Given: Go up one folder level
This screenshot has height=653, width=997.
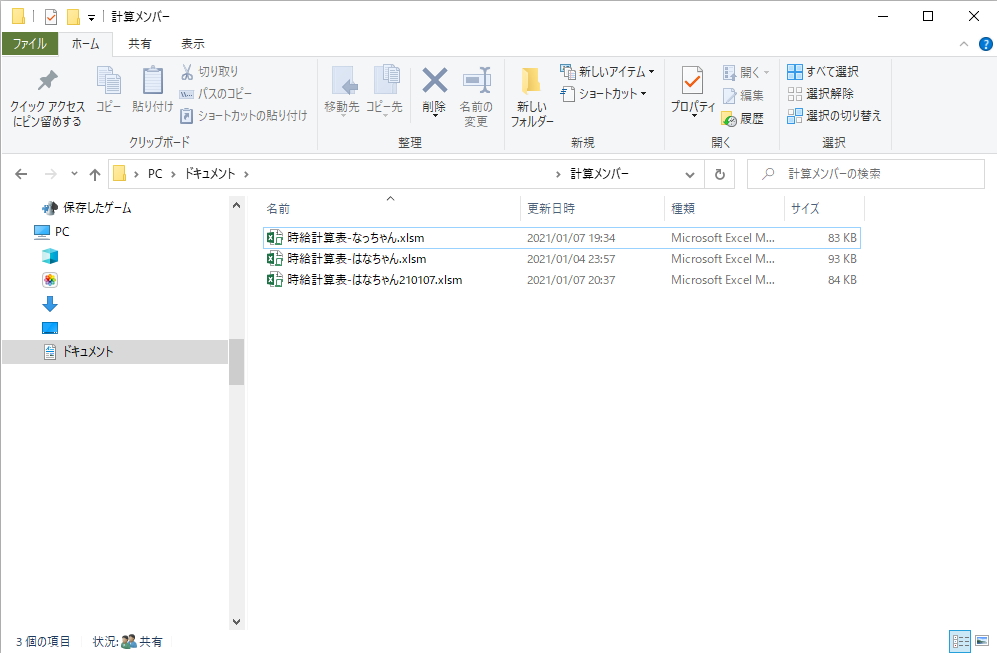Looking at the screenshot, I should (x=95, y=174).
